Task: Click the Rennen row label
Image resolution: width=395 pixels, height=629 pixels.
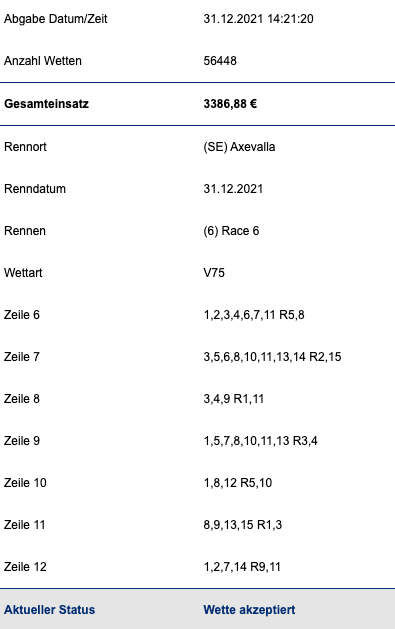Action: [25, 231]
